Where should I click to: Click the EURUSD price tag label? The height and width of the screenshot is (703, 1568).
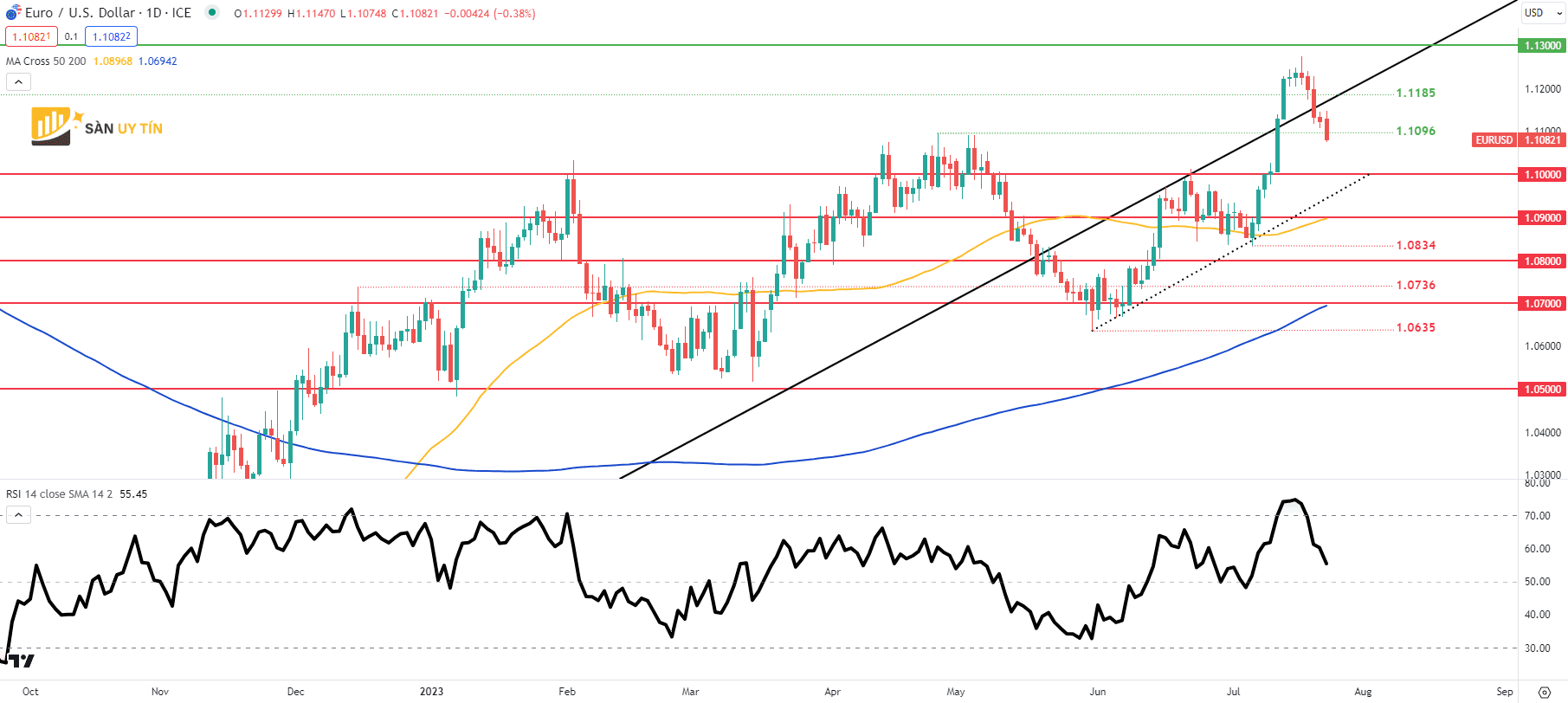click(1494, 139)
